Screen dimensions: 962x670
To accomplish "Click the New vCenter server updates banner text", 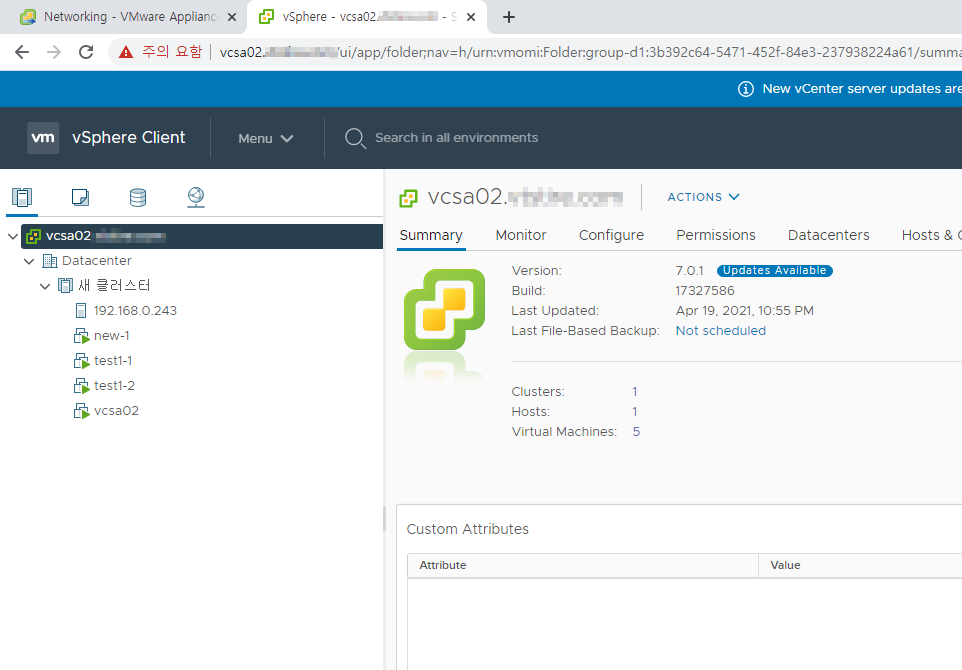I will pyautogui.click(x=862, y=89).
